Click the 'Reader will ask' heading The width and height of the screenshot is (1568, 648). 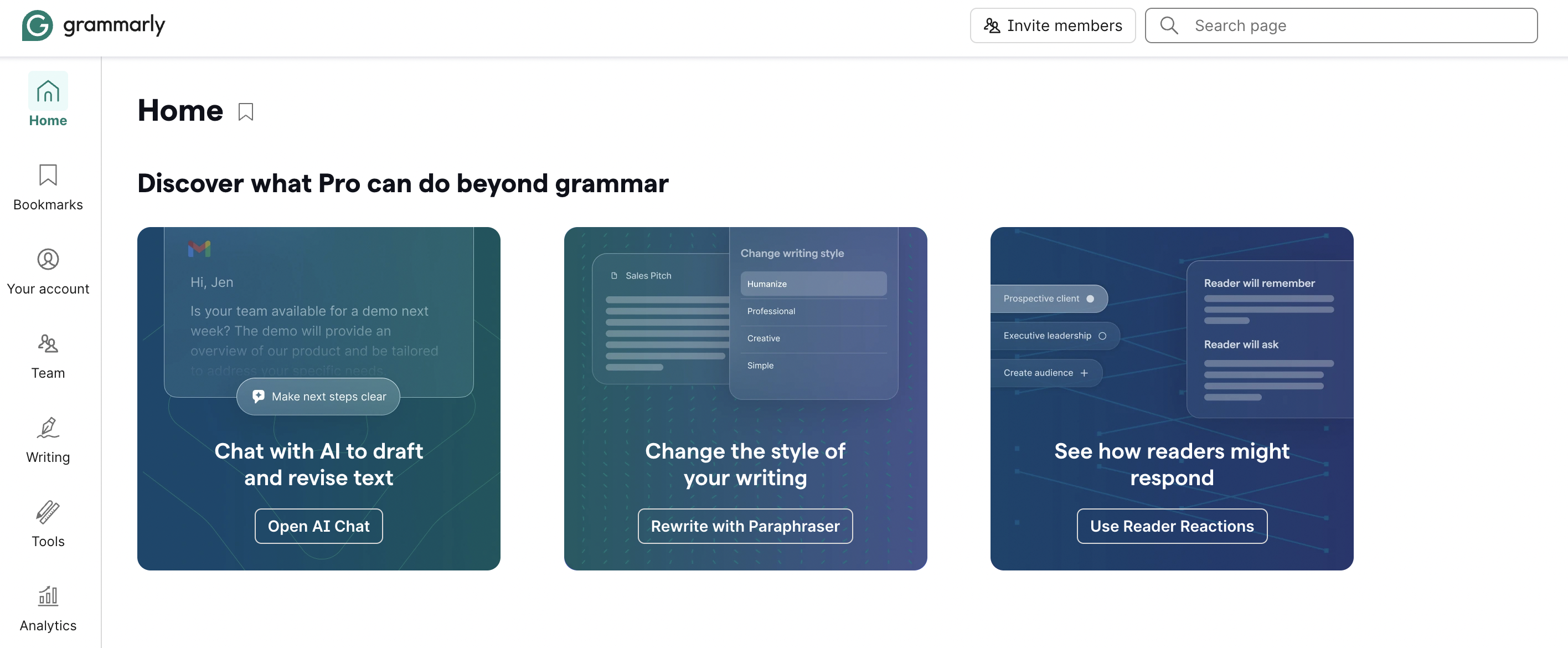pyautogui.click(x=1241, y=344)
